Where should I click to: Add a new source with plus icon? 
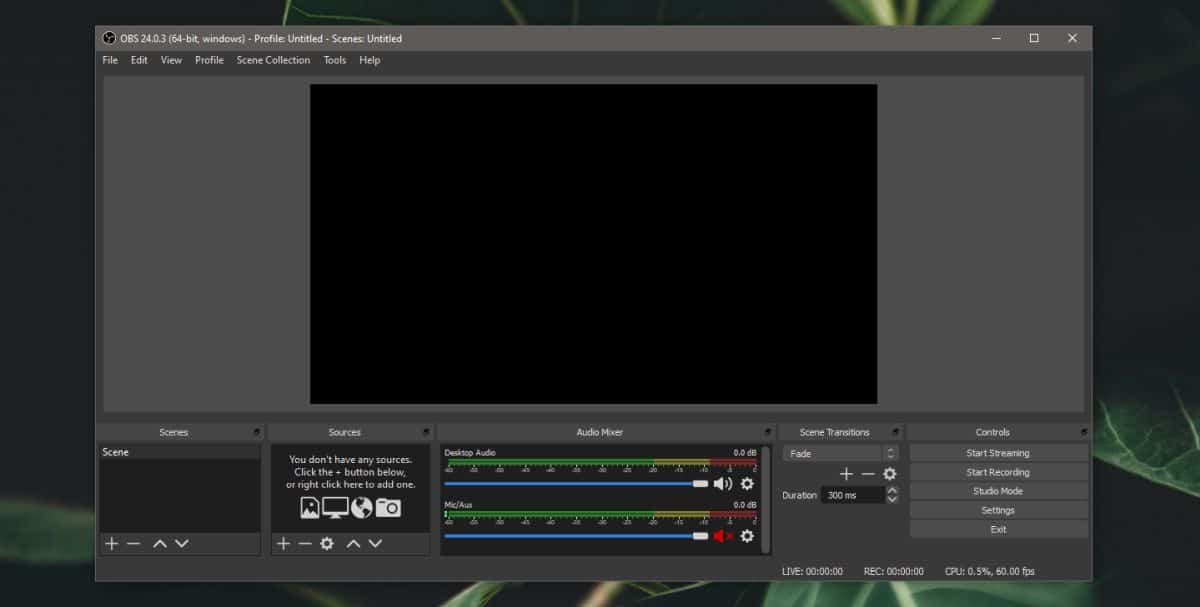click(283, 543)
